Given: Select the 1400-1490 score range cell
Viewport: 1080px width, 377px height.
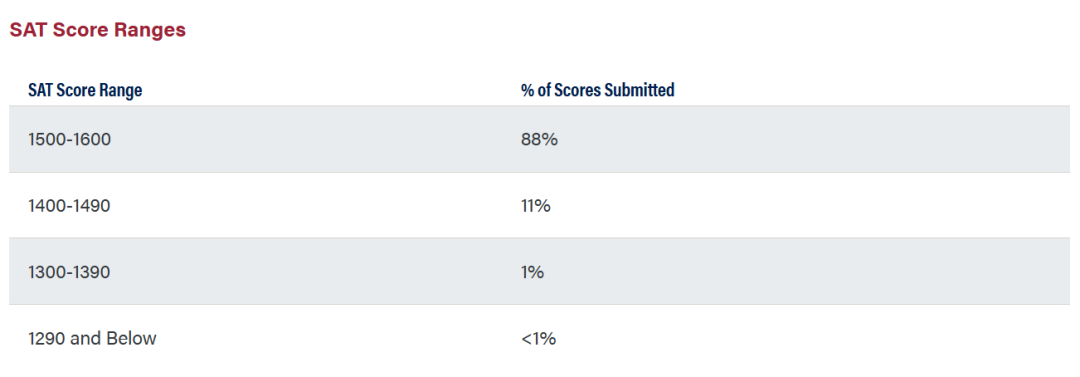Looking at the screenshot, I should (69, 205).
